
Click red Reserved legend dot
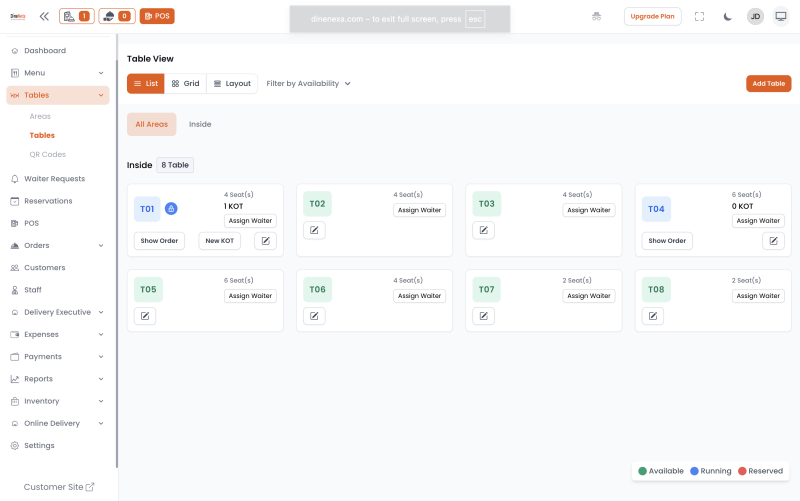pos(742,471)
